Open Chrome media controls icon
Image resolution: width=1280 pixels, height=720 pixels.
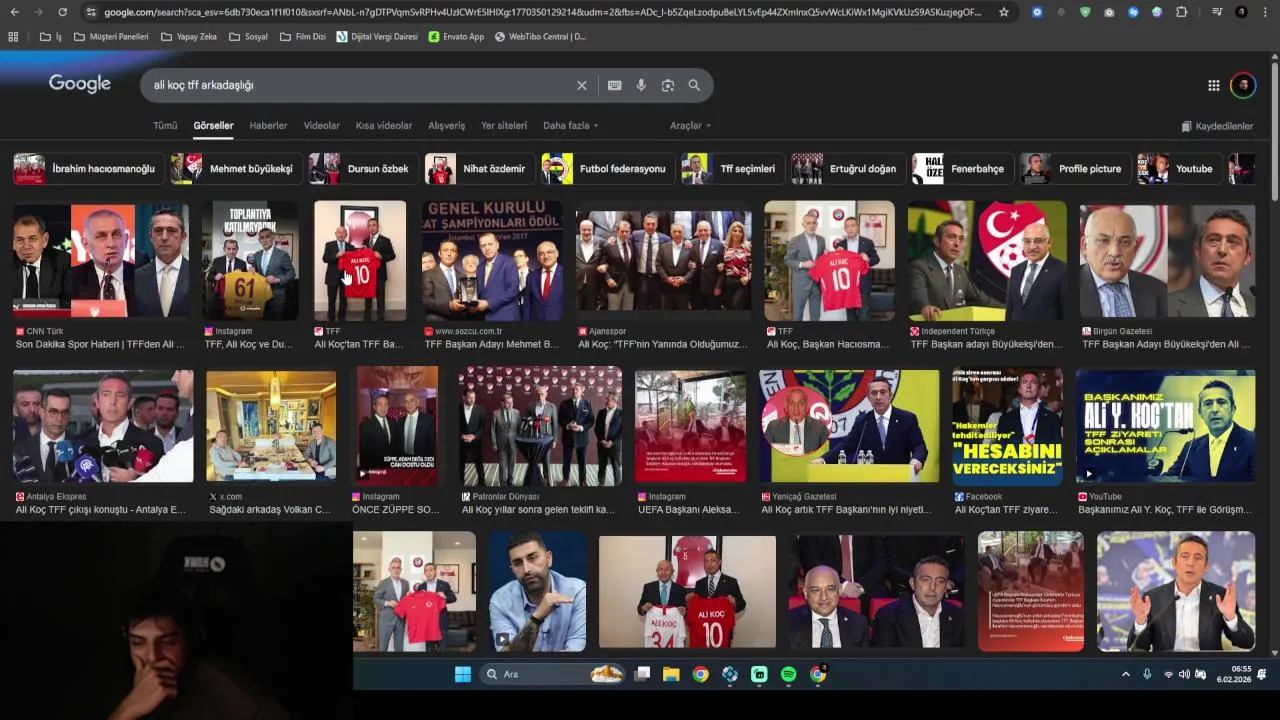tap(1217, 12)
